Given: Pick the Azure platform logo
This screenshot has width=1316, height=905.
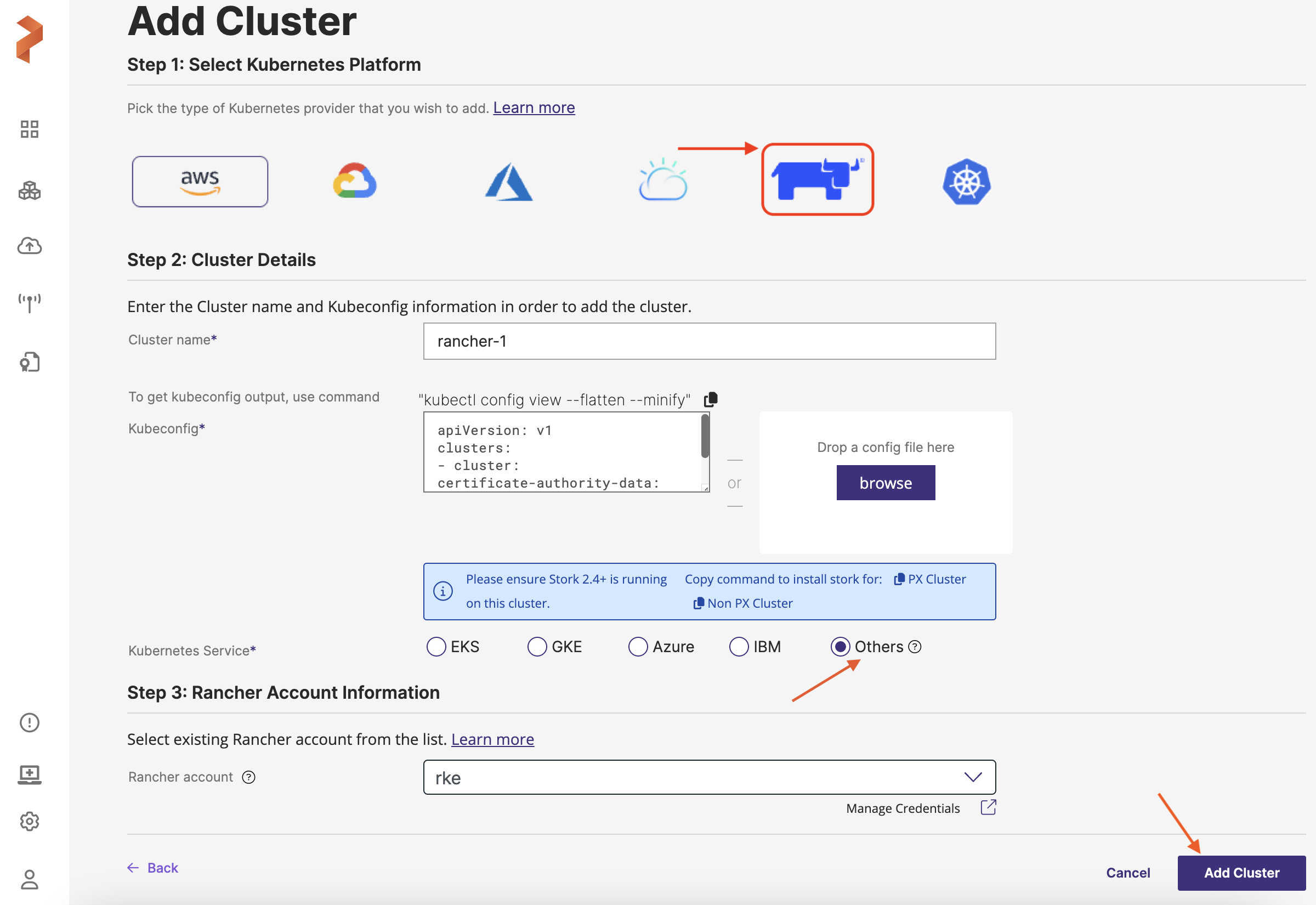Looking at the screenshot, I should pos(508,182).
